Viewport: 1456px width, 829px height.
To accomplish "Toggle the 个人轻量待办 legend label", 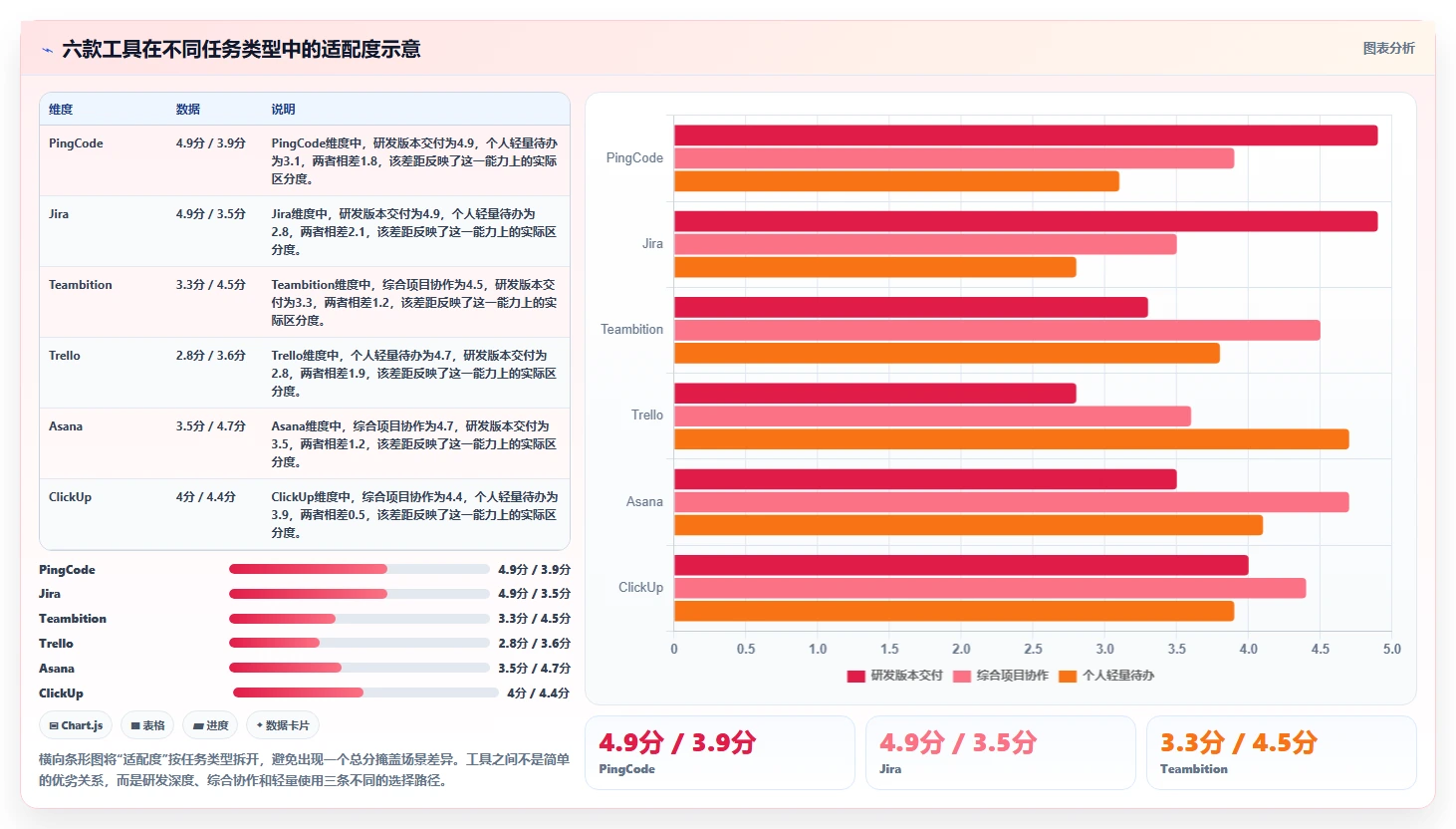I will pyautogui.click(x=1118, y=676).
